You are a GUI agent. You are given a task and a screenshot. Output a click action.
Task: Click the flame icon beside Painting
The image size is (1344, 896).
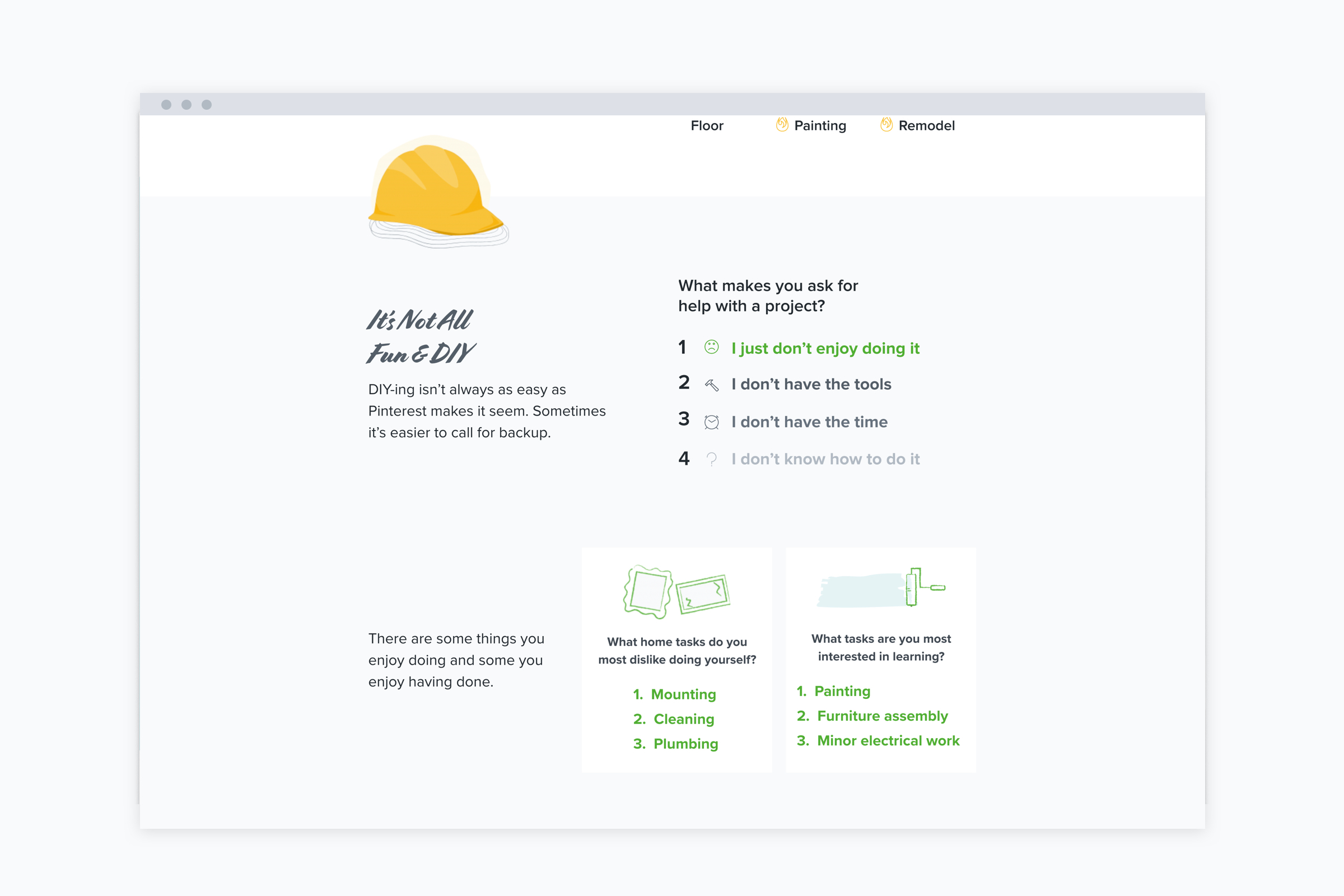click(x=782, y=124)
